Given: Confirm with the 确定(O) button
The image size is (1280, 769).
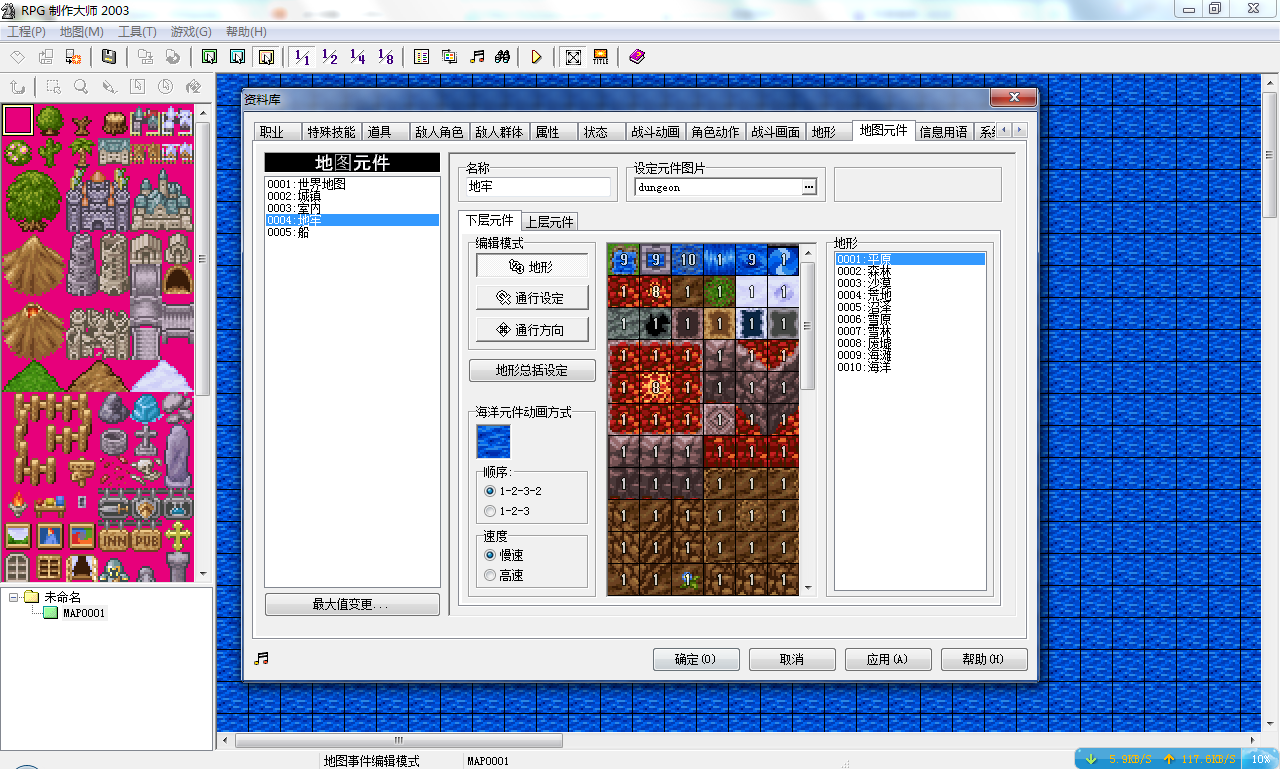Looking at the screenshot, I should [x=696, y=660].
